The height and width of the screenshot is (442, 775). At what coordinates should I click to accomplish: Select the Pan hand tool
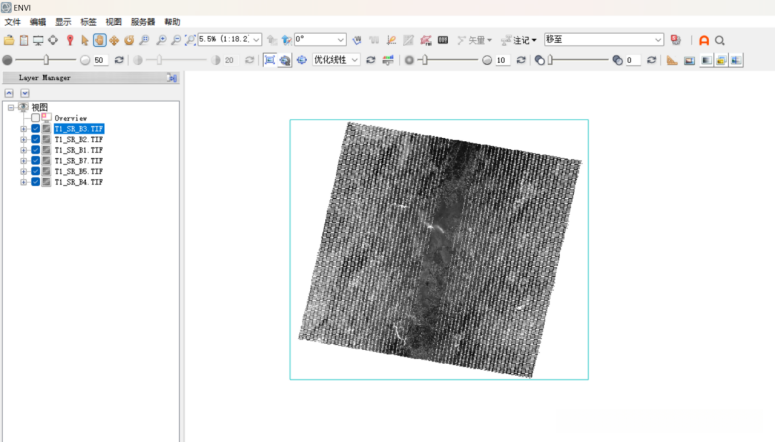point(100,40)
